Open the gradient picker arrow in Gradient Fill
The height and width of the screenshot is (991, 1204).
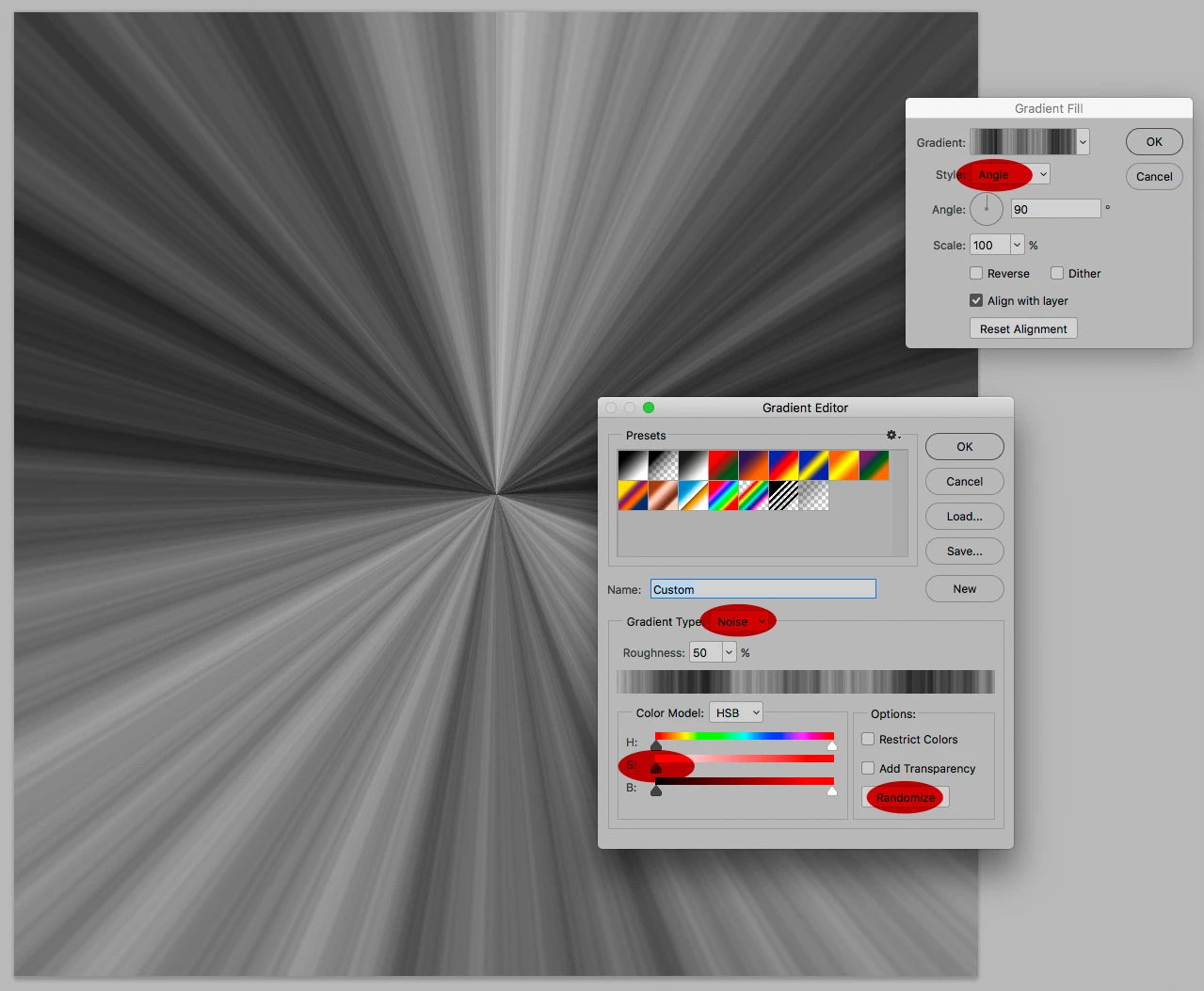tap(1084, 142)
